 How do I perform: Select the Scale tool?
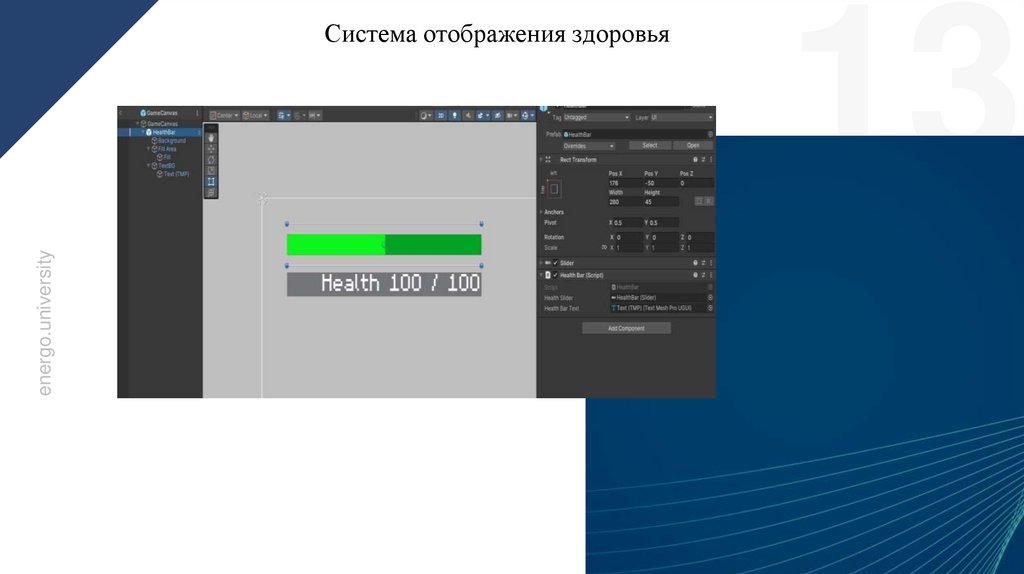click(211, 171)
